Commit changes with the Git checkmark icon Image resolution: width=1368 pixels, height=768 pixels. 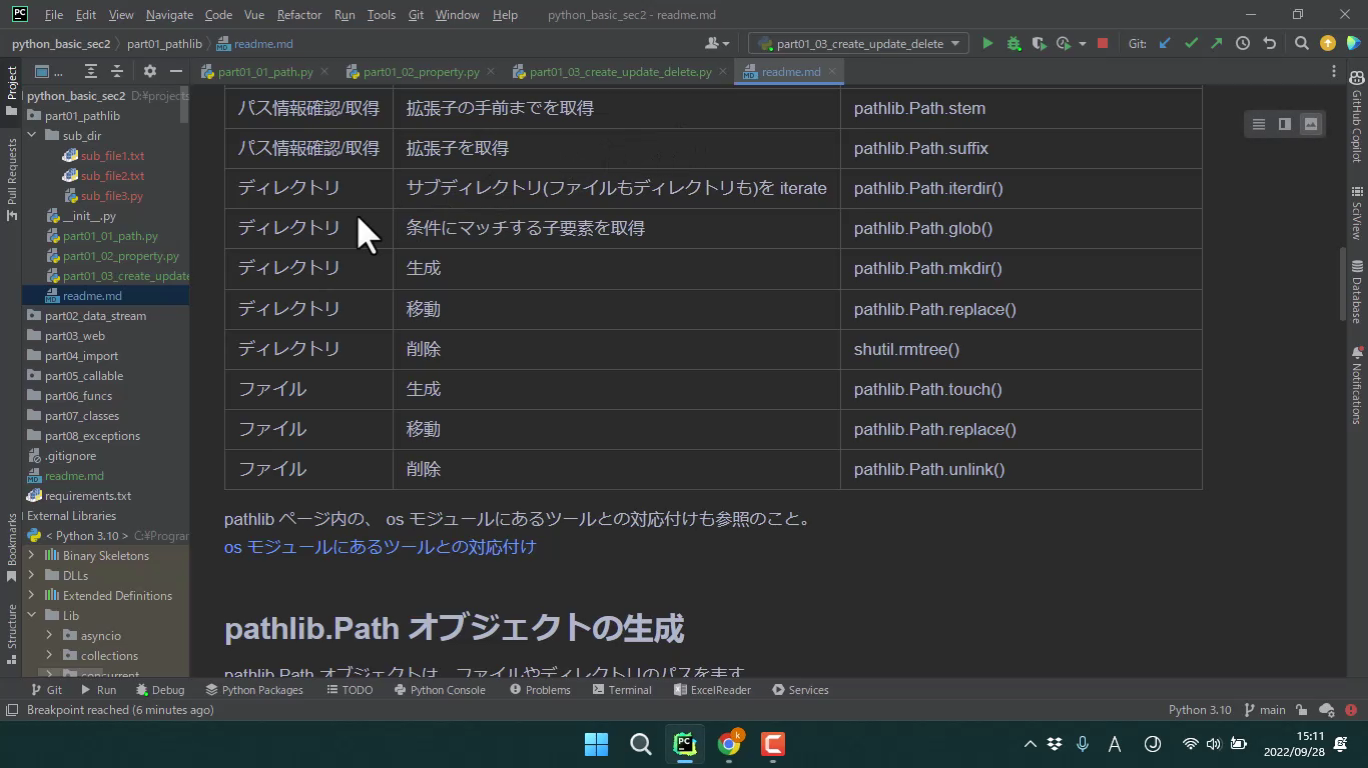tap(1190, 44)
